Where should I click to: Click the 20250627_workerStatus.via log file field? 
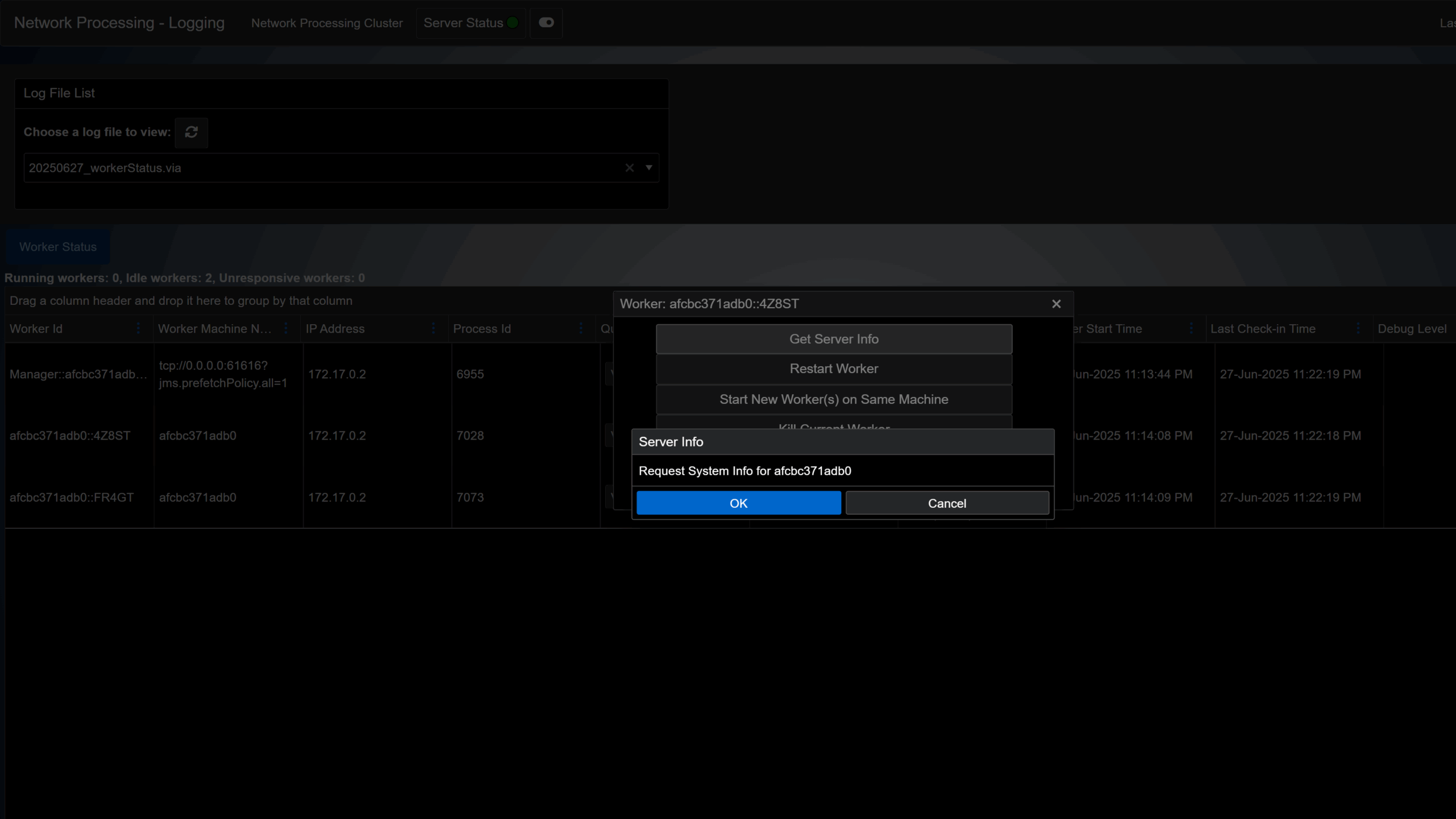tap(341, 168)
